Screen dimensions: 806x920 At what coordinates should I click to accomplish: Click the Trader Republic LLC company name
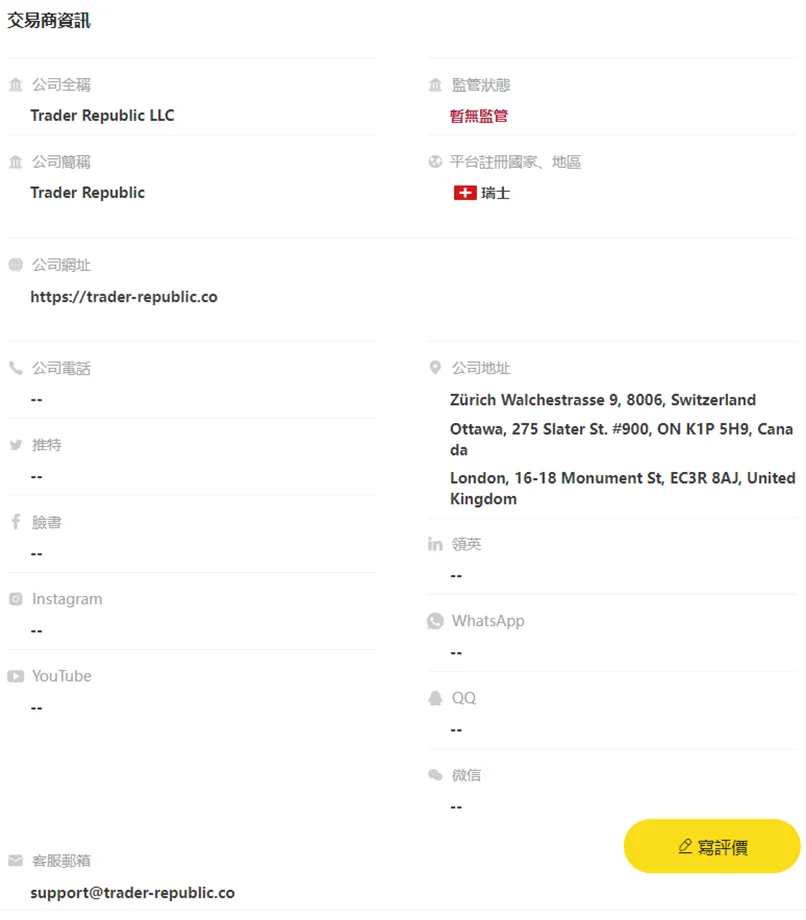(x=102, y=116)
